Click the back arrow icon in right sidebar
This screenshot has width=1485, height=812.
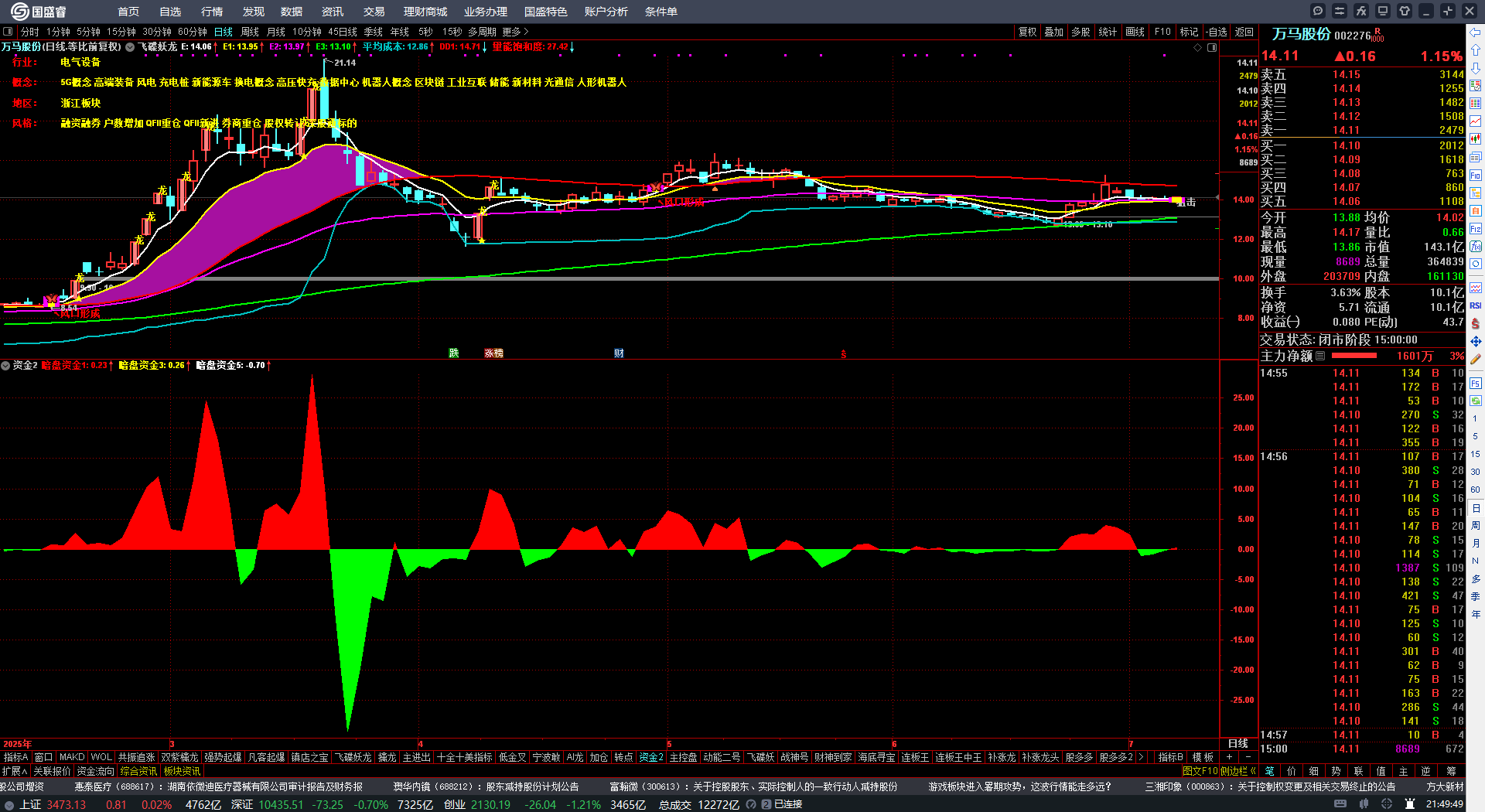click(x=1476, y=32)
